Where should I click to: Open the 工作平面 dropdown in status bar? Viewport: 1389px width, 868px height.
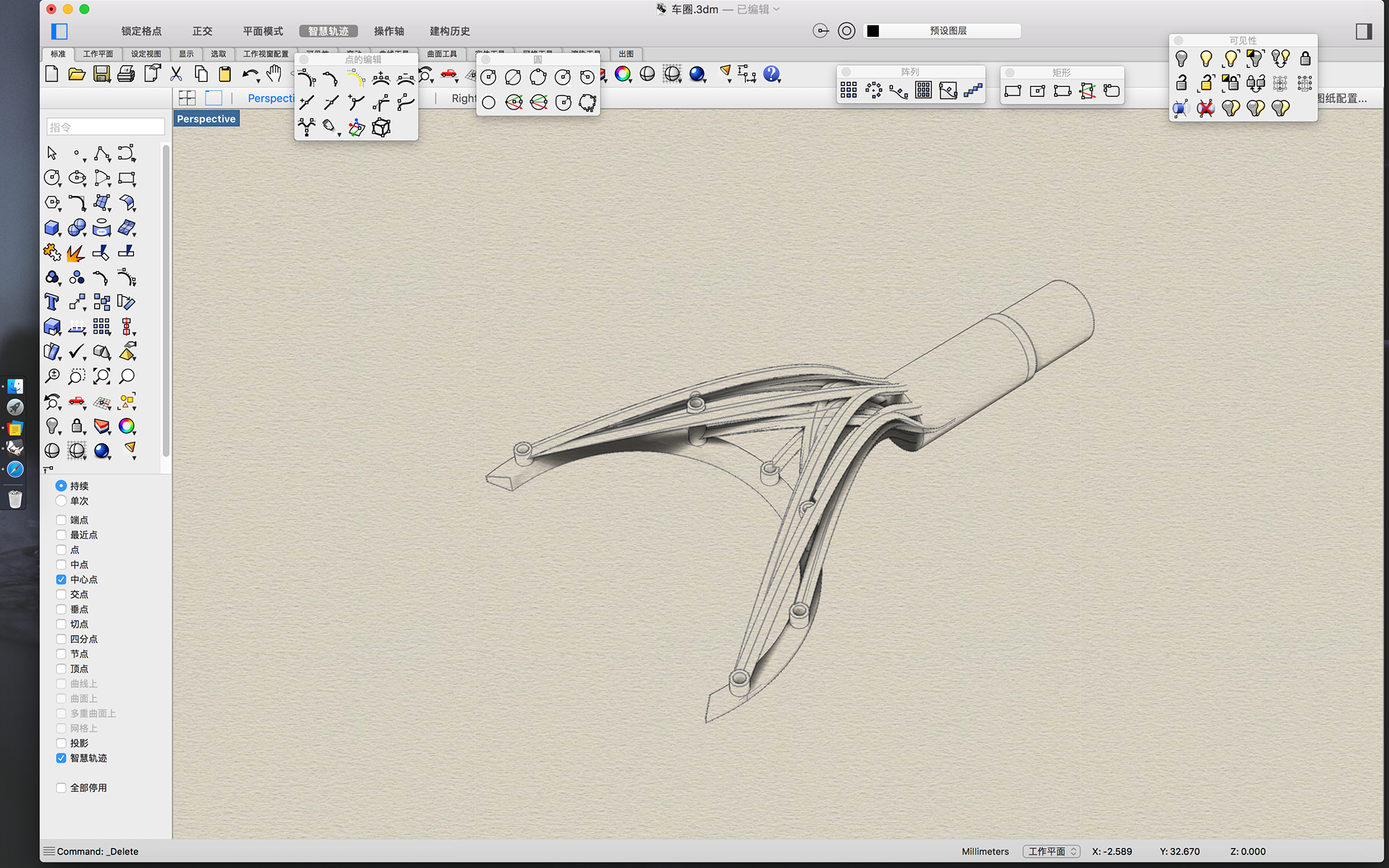coord(1051,851)
